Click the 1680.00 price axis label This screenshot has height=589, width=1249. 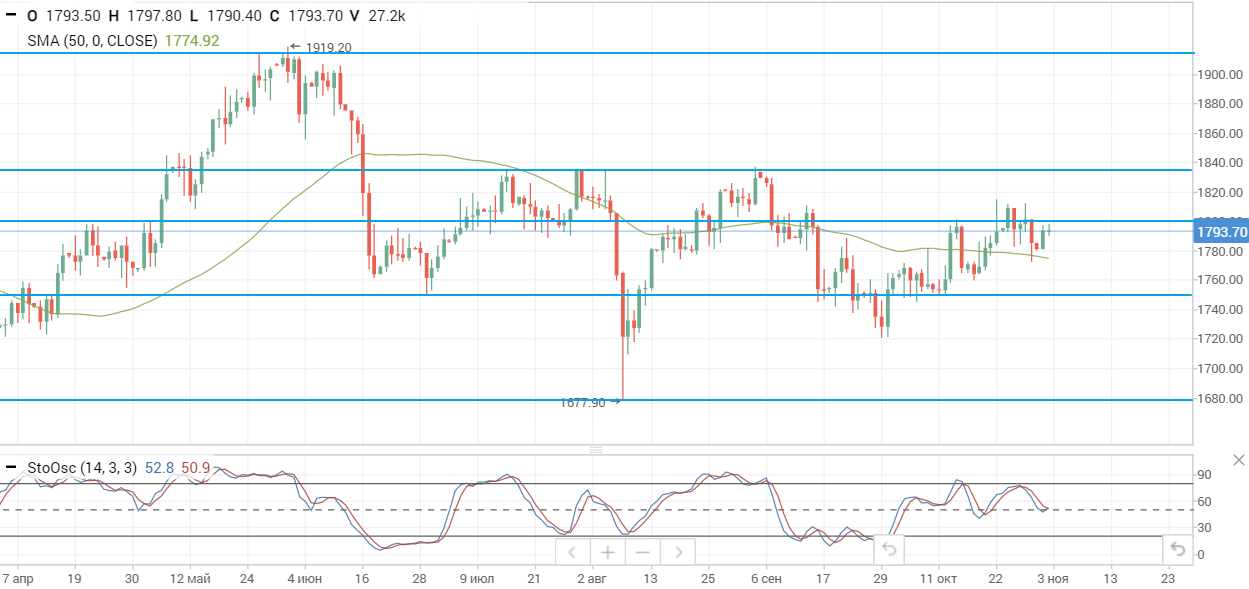[1221, 398]
